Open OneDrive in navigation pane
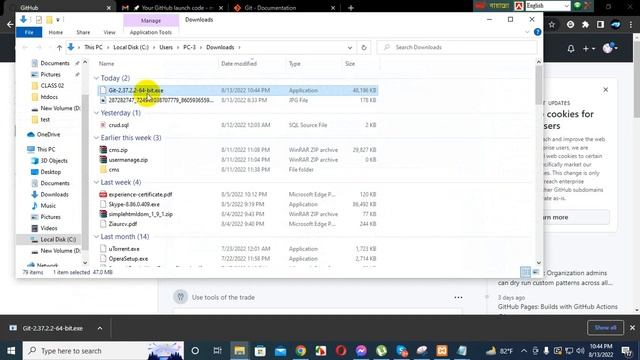Image resolution: width=640 pixels, height=360 pixels. tap(48, 134)
